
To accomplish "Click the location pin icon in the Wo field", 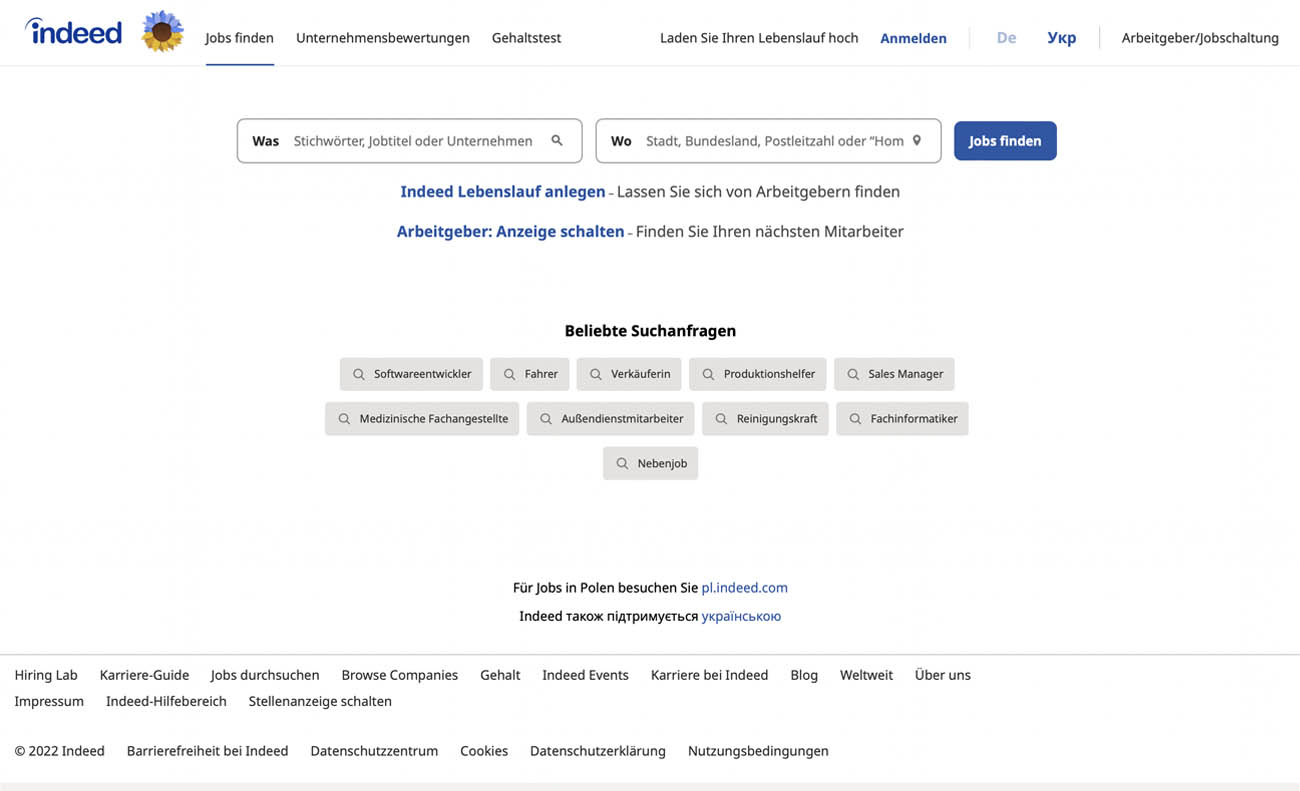I will coord(916,140).
